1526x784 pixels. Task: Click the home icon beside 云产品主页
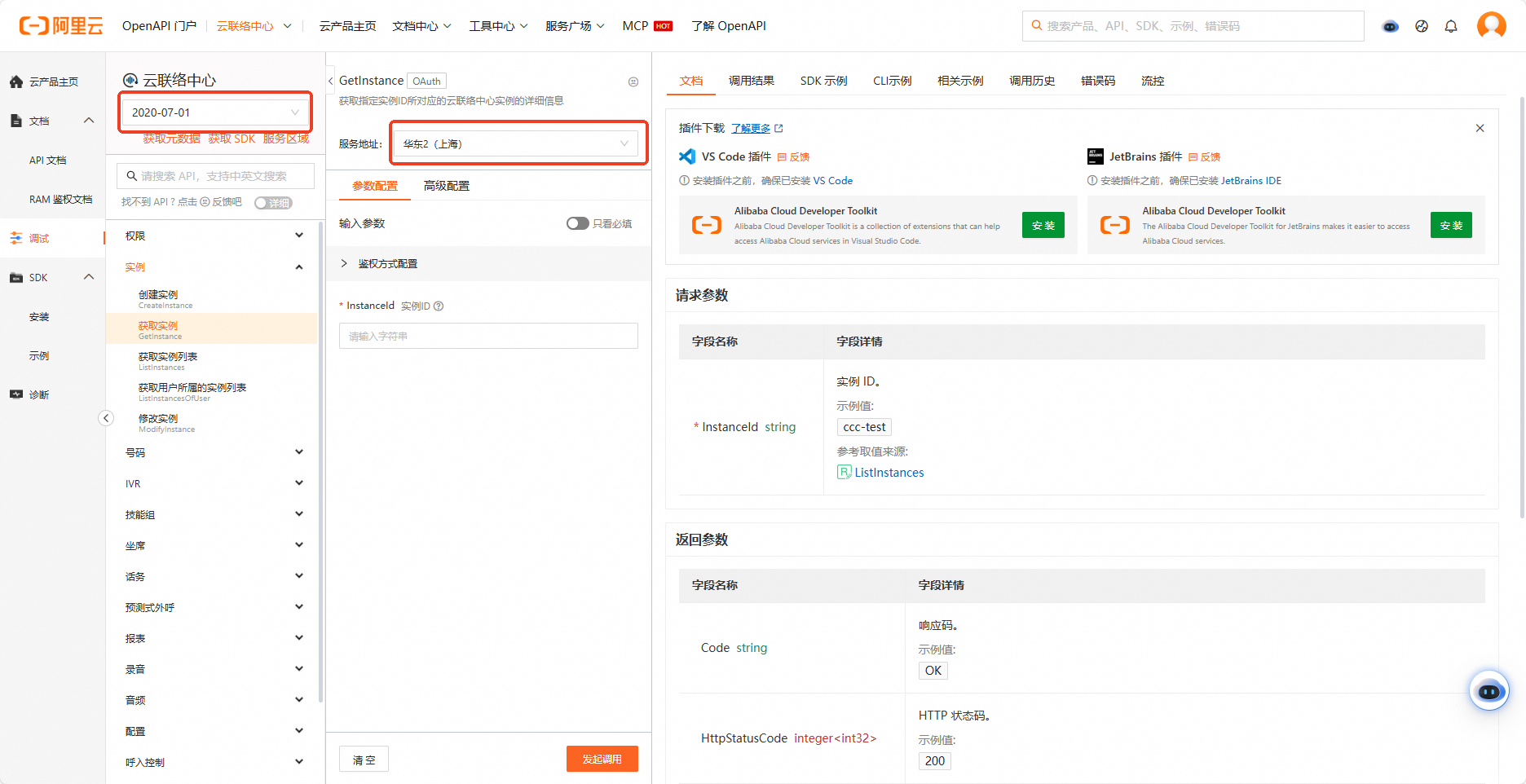pos(16,81)
